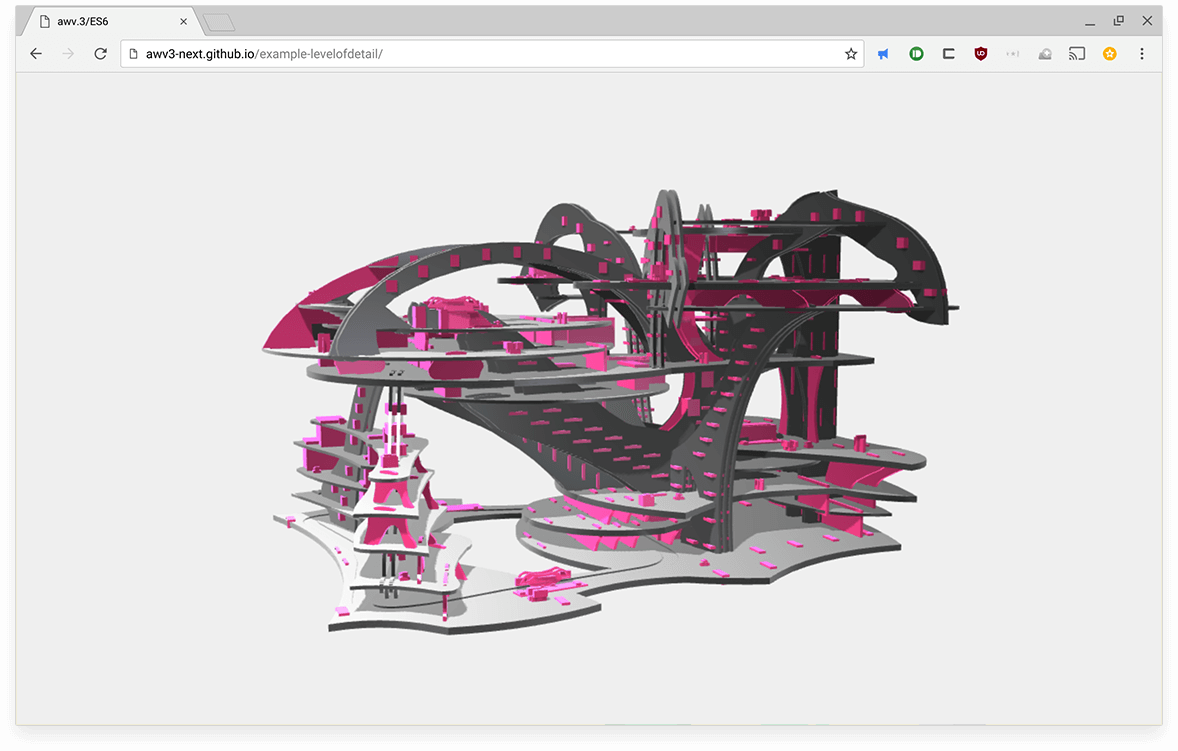
Task: Open the blue megaphone extension
Action: click(x=884, y=54)
